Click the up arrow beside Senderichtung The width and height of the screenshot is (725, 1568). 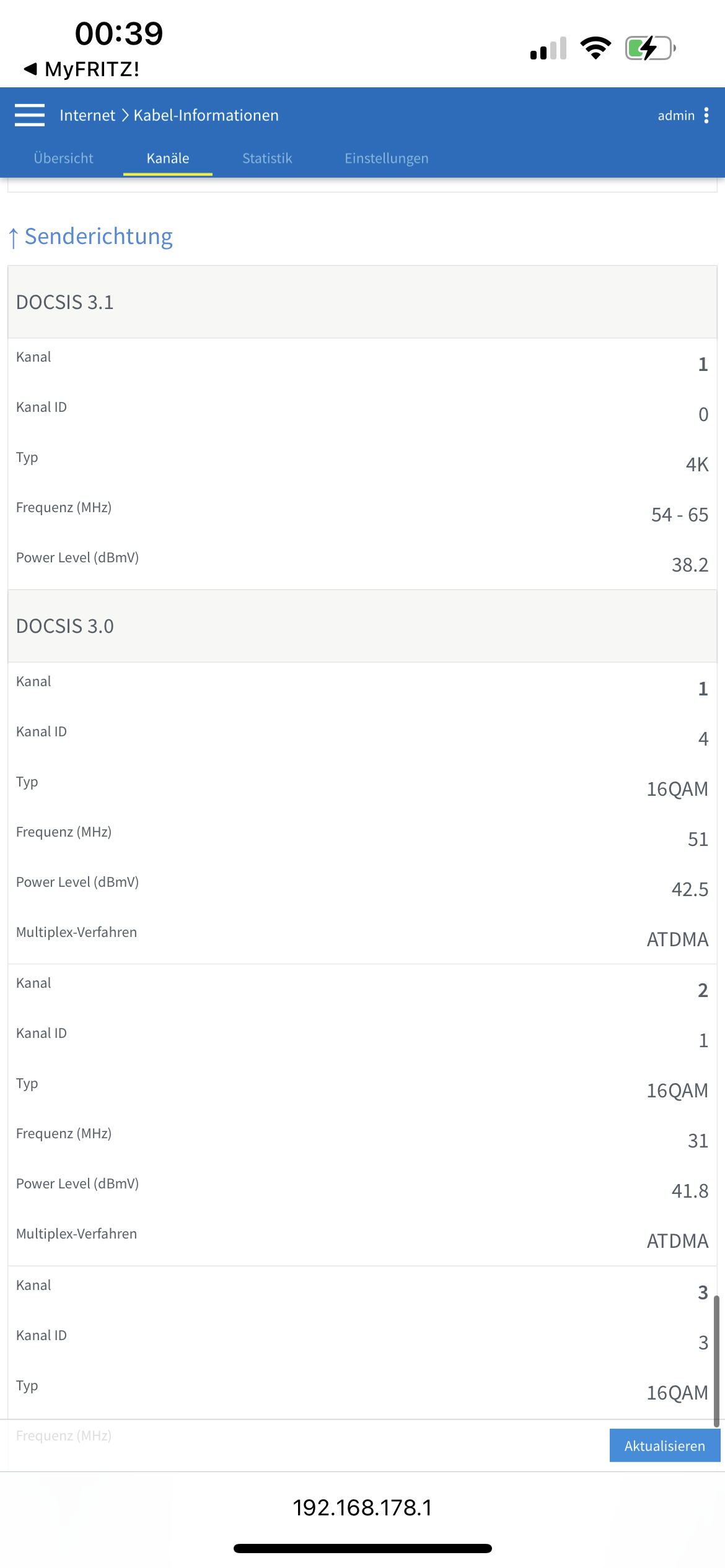point(14,237)
